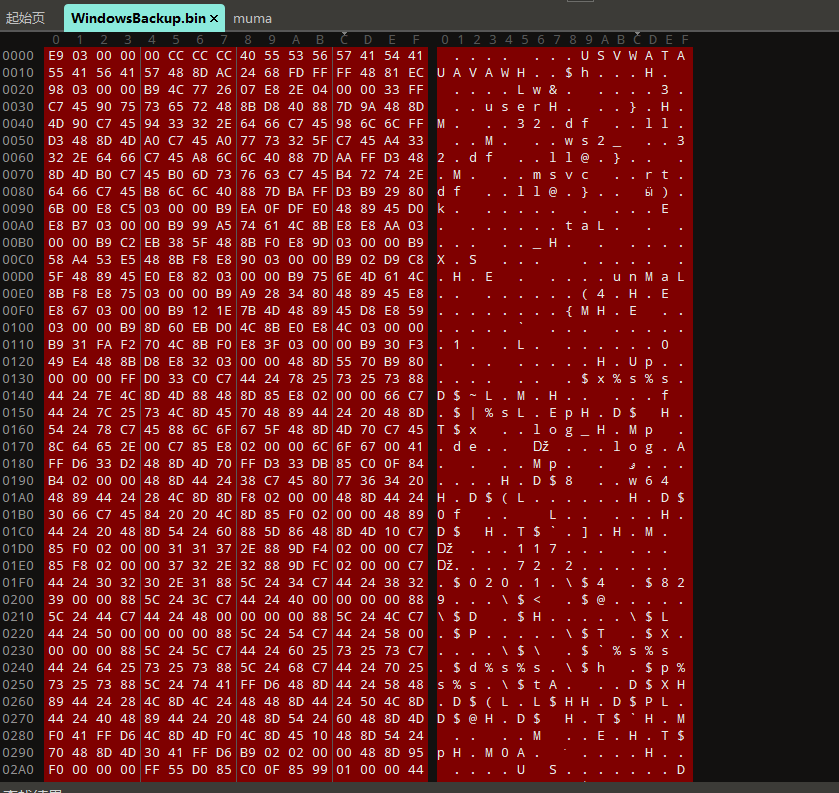Click 'log_' in ASCII column row 0160
This screenshot has height=793, width=839.
click(x=561, y=430)
